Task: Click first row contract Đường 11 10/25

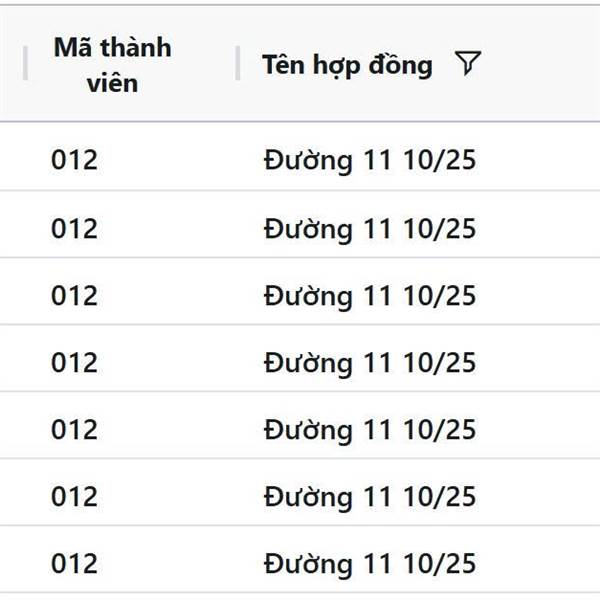Action: point(370,161)
